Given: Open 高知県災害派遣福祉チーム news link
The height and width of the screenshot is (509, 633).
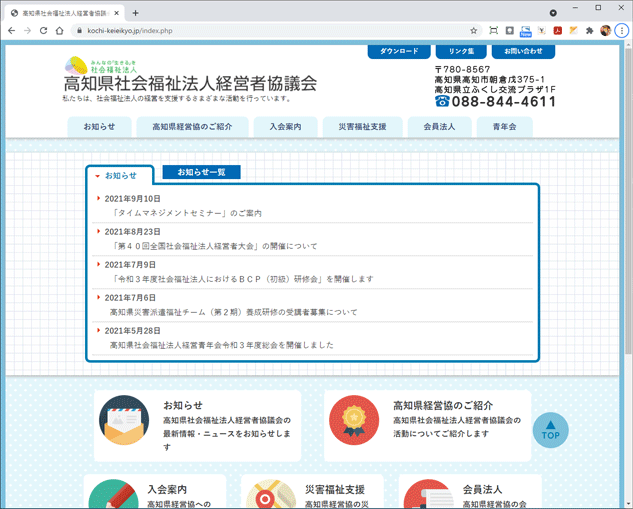Looking at the screenshot, I should pyautogui.click(x=233, y=312).
